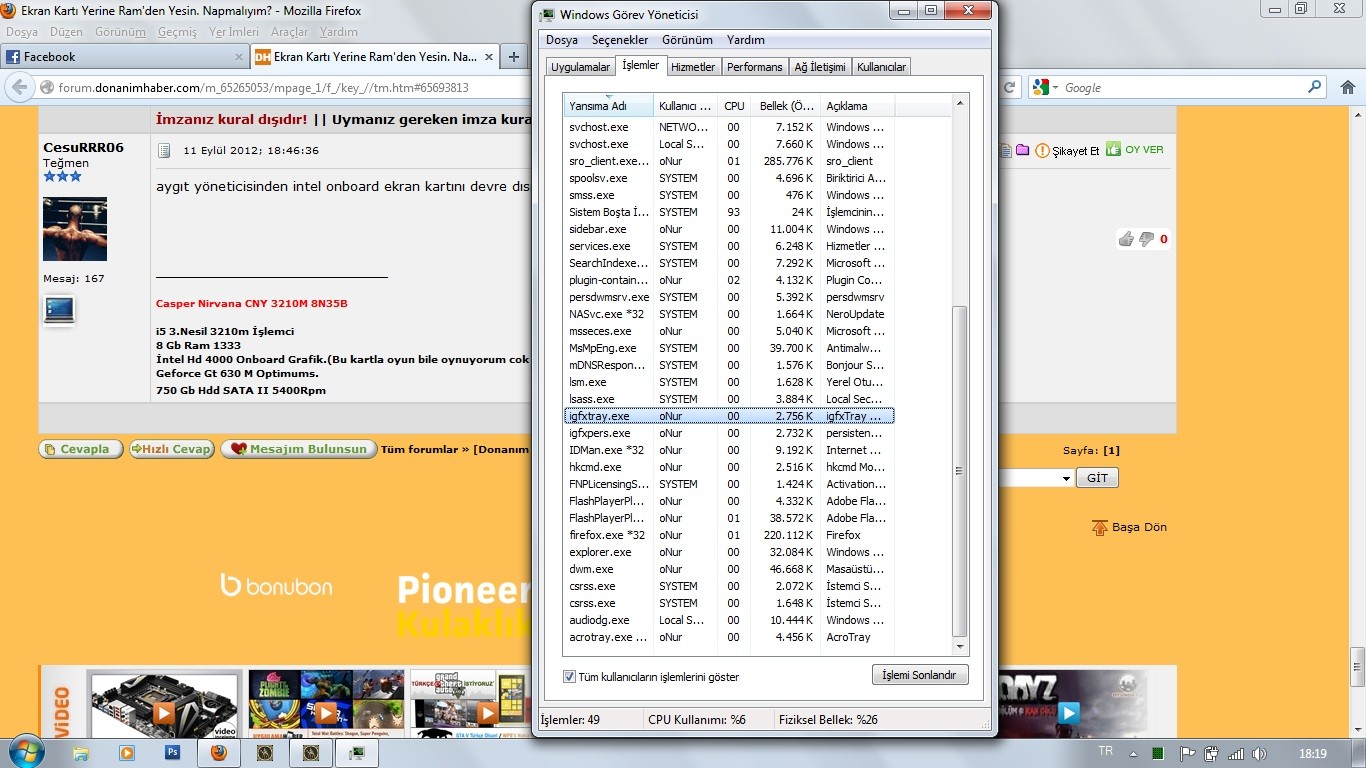The image size is (1366, 768).
Task: Reload the page with the refresh icon
Action: pos(1010,87)
